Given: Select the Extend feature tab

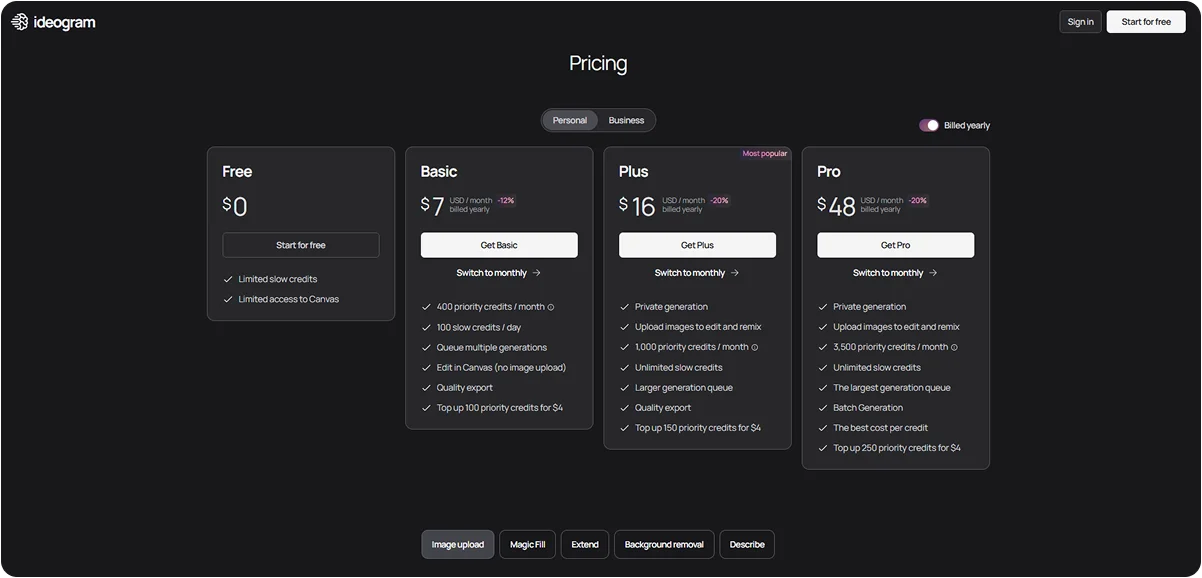Looking at the screenshot, I should [x=584, y=544].
